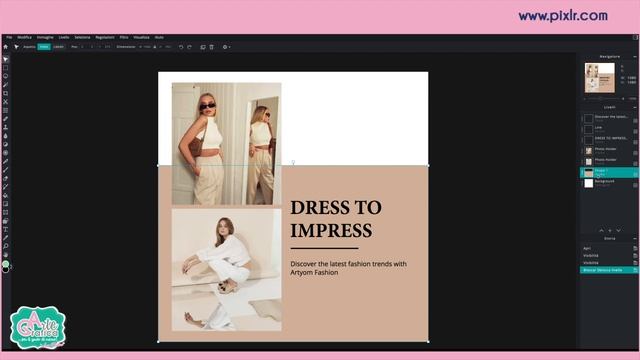The image size is (640, 360).
Task: Open the Modifica menu
Action: coord(24,37)
